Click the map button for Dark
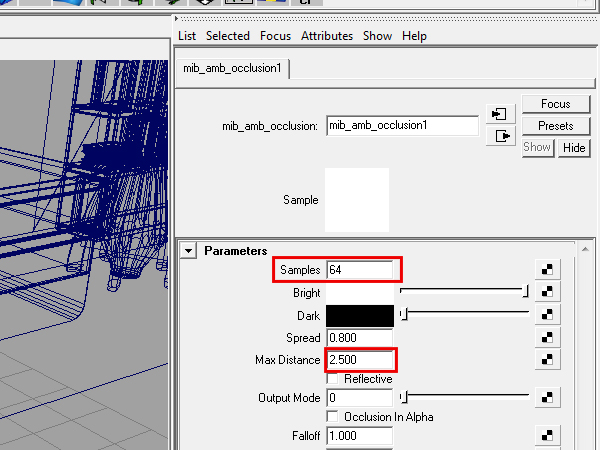This screenshot has width=600, height=450. 548,315
